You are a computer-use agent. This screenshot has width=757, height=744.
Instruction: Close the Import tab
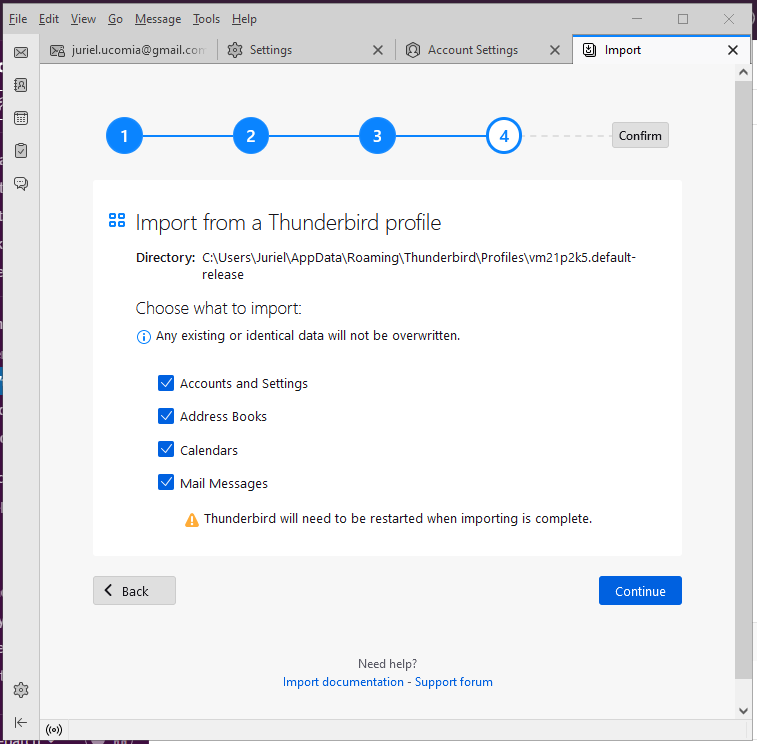[x=732, y=50]
